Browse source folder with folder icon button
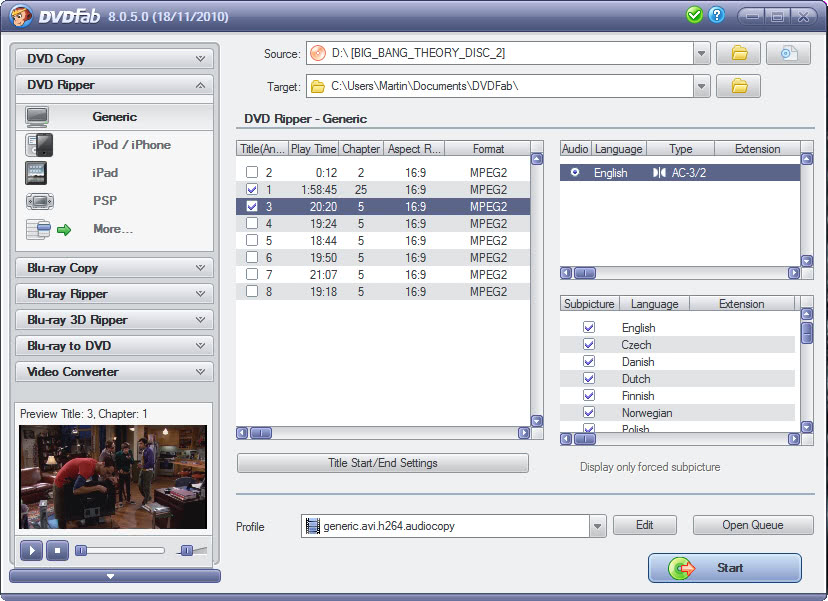 [x=738, y=53]
